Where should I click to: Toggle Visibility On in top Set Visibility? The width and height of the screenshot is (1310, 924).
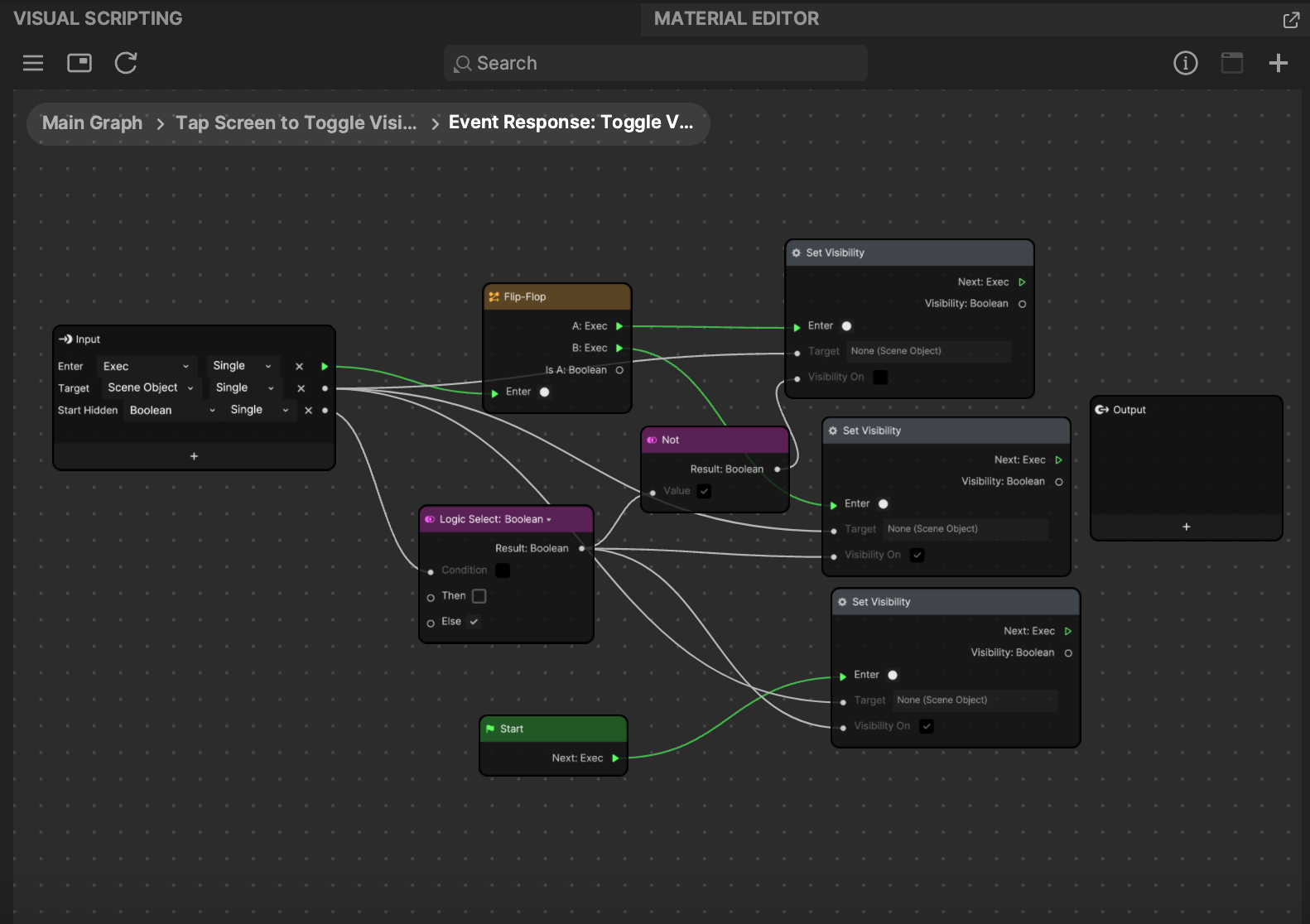coord(880,378)
